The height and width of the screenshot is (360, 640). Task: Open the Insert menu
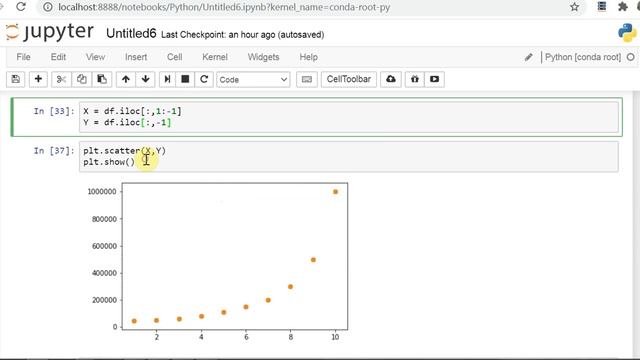click(136, 57)
